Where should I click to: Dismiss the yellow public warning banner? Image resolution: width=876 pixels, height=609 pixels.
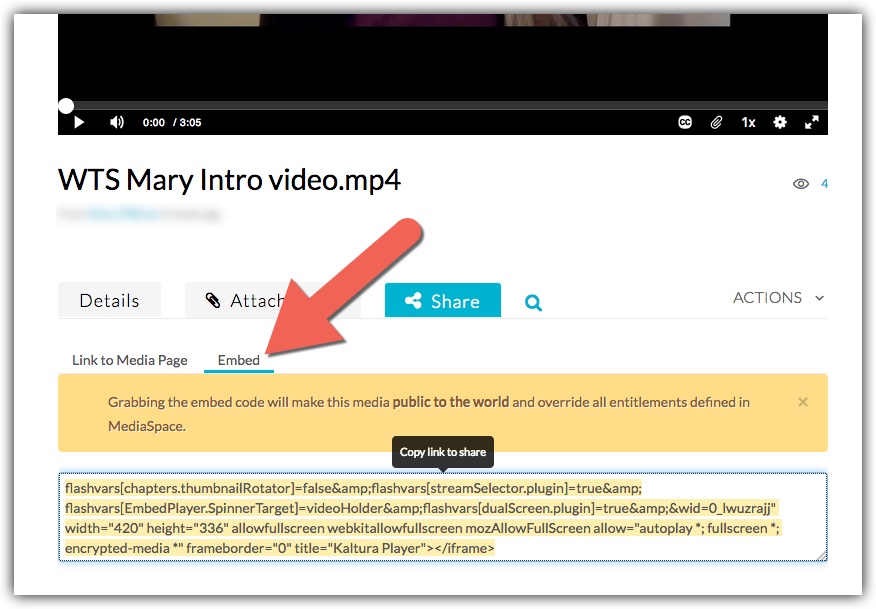click(x=803, y=402)
